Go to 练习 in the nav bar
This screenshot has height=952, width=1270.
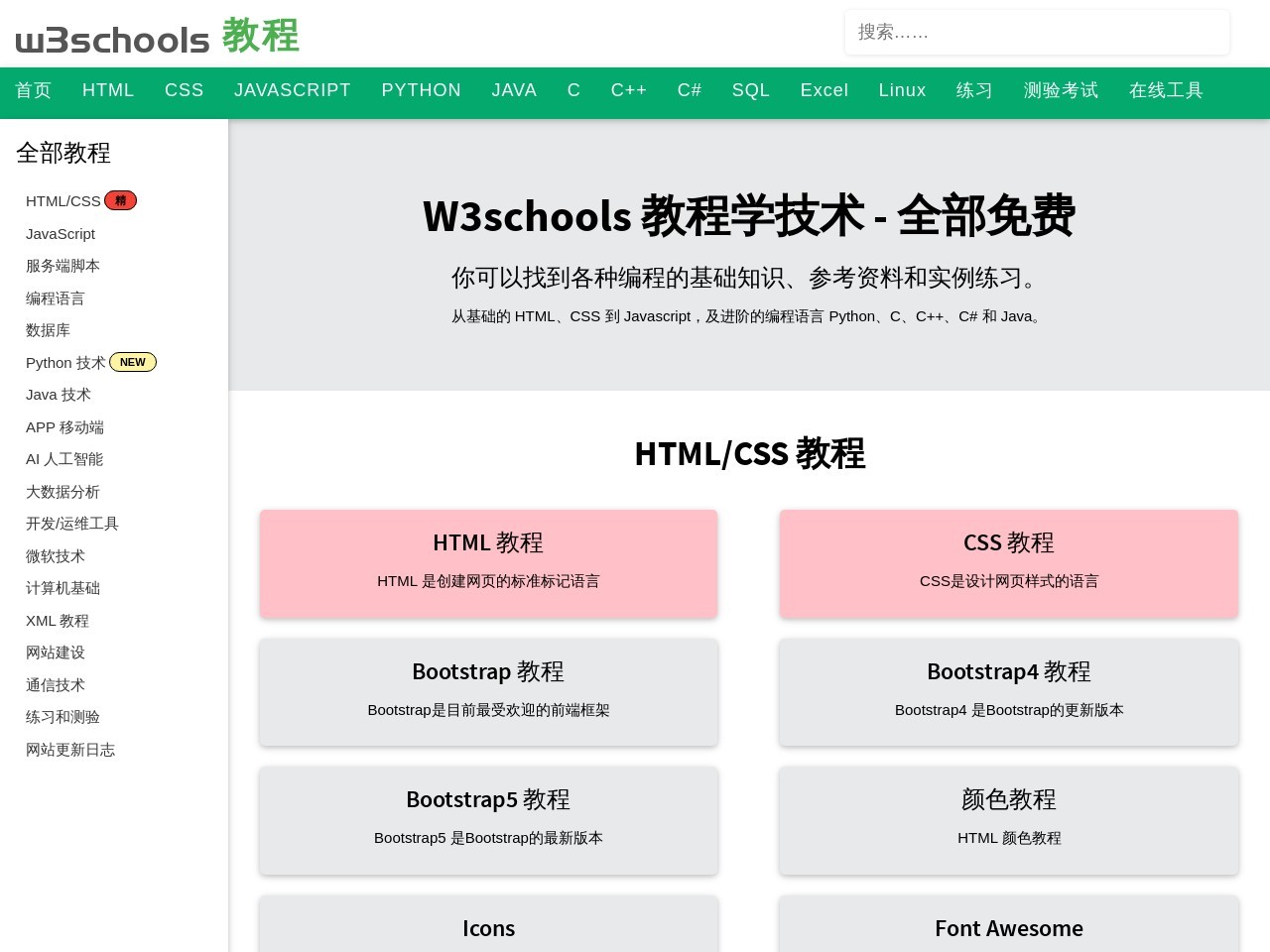point(975,90)
